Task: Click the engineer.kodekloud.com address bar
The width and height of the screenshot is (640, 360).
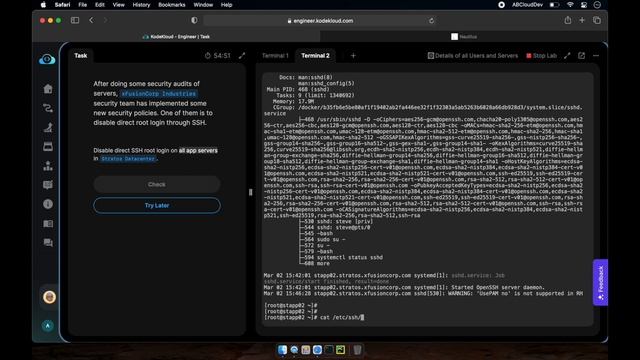Action: pyautogui.click(x=320, y=20)
